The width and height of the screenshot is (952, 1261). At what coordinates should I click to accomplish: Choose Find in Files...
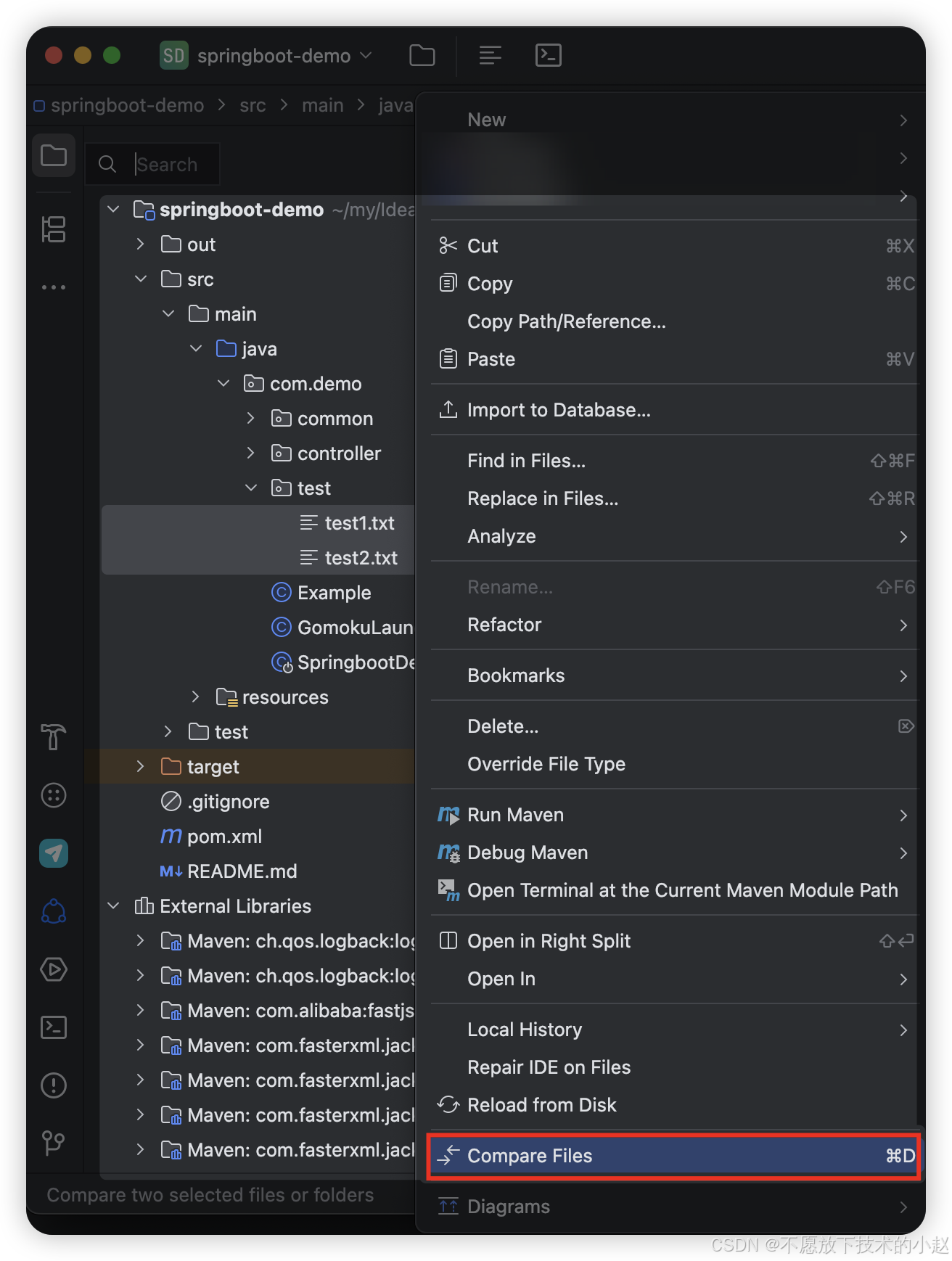pyautogui.click(x=673, y=461)
